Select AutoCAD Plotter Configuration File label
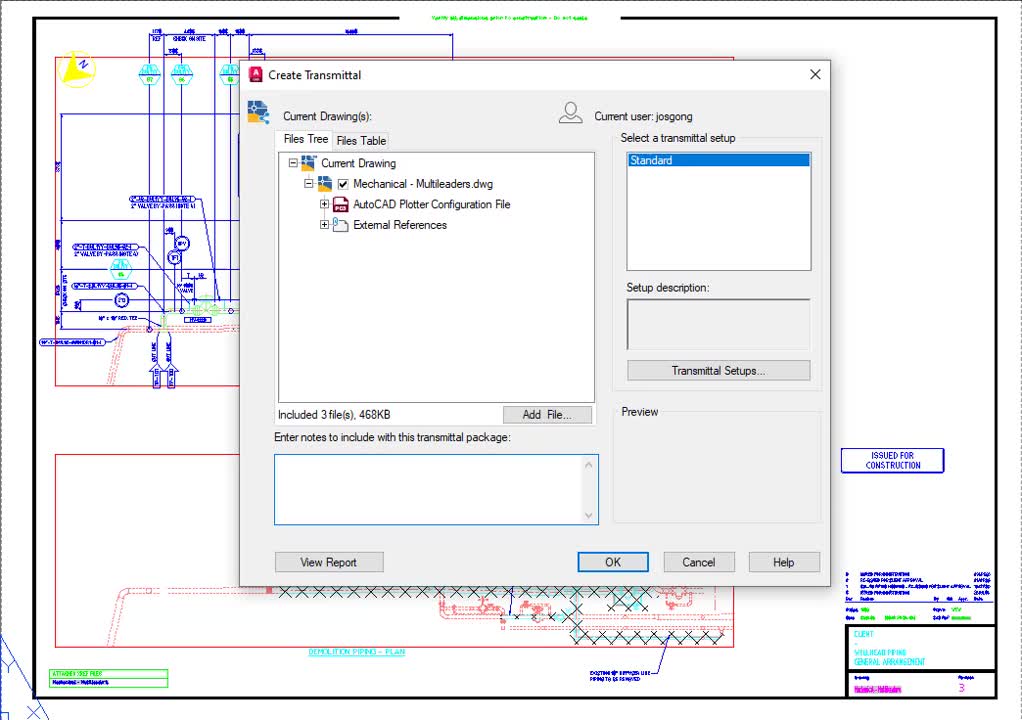1022x720 pixels. pos(431,205)
